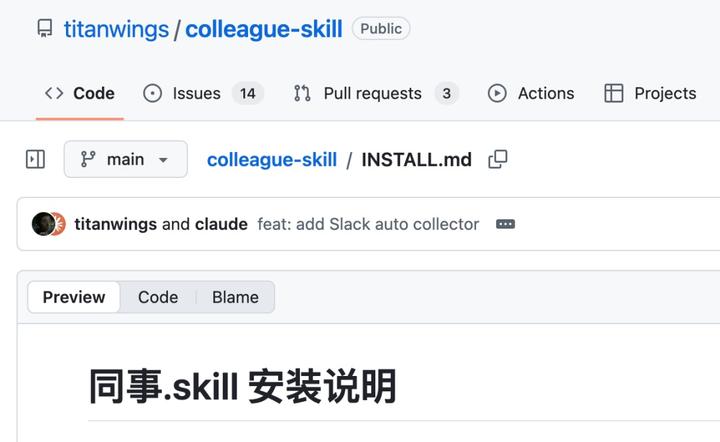Click the Pull requests branch icon

pyautogui.click(x=302, y=93)
